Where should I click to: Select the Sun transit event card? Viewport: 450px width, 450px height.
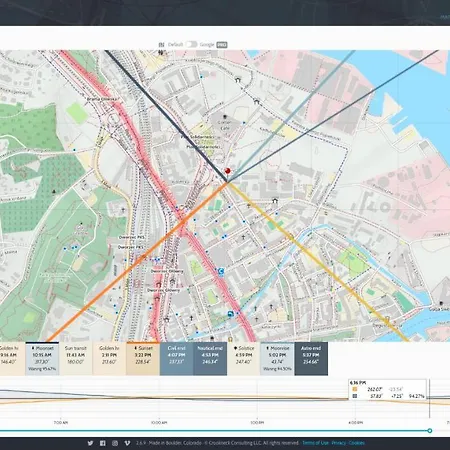pos(76,358)
